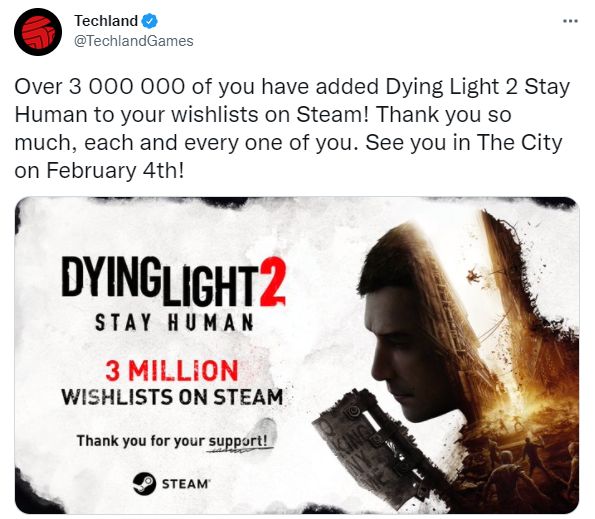Click the WISHLISTS ON STEAM text
Image resolution: width=595 pixels, height=519 pixels.
pos(172,397)
